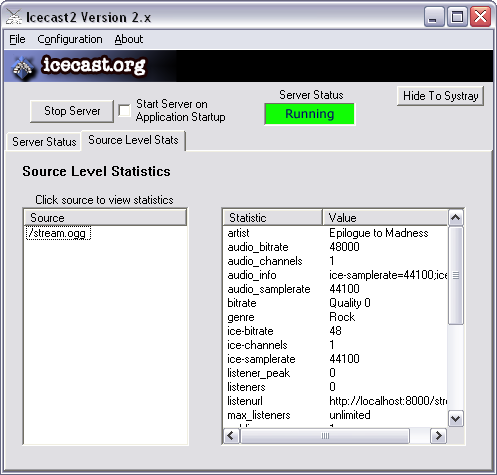Select the bitrate statistic row
This screenshot has height=475, width=497.
(335, 303)
